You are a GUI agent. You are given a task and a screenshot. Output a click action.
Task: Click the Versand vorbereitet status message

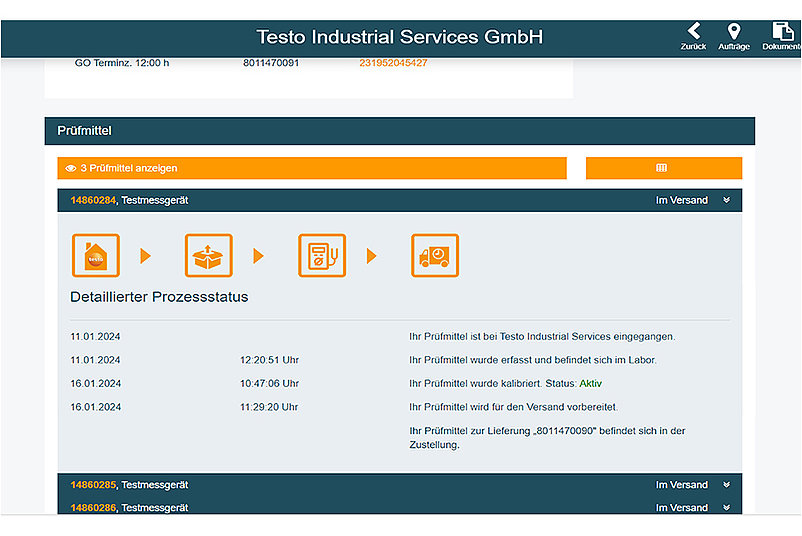coord(514,407)
